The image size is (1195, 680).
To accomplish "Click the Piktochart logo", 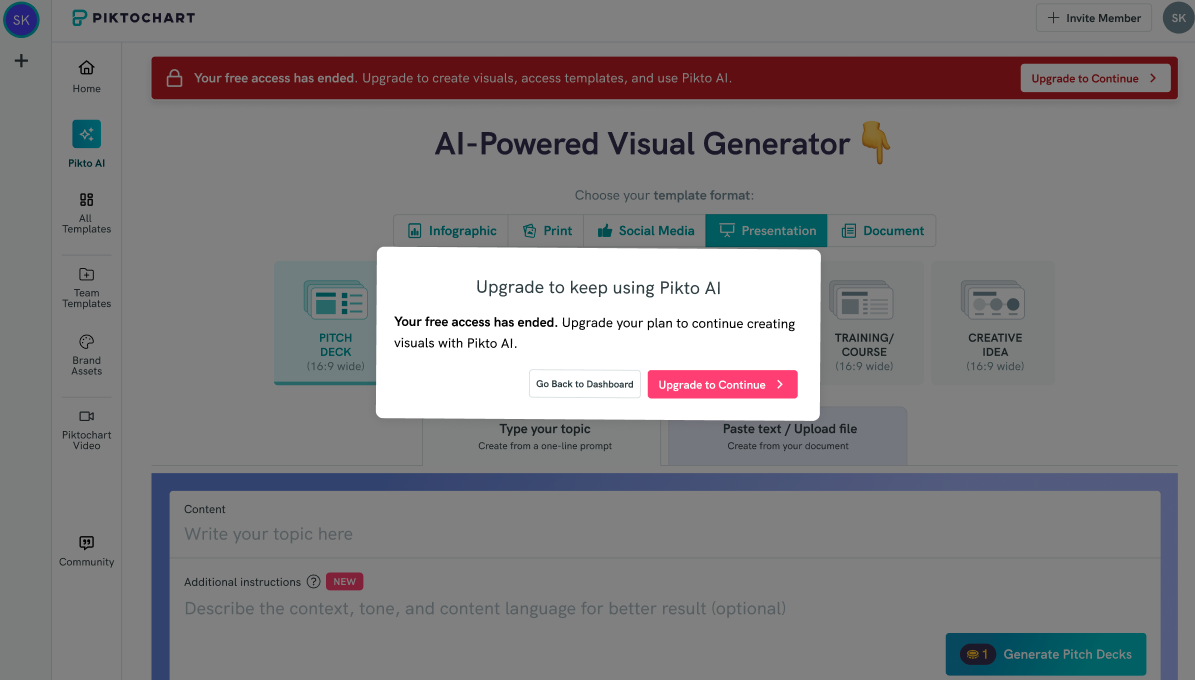I will pos(133,18).
